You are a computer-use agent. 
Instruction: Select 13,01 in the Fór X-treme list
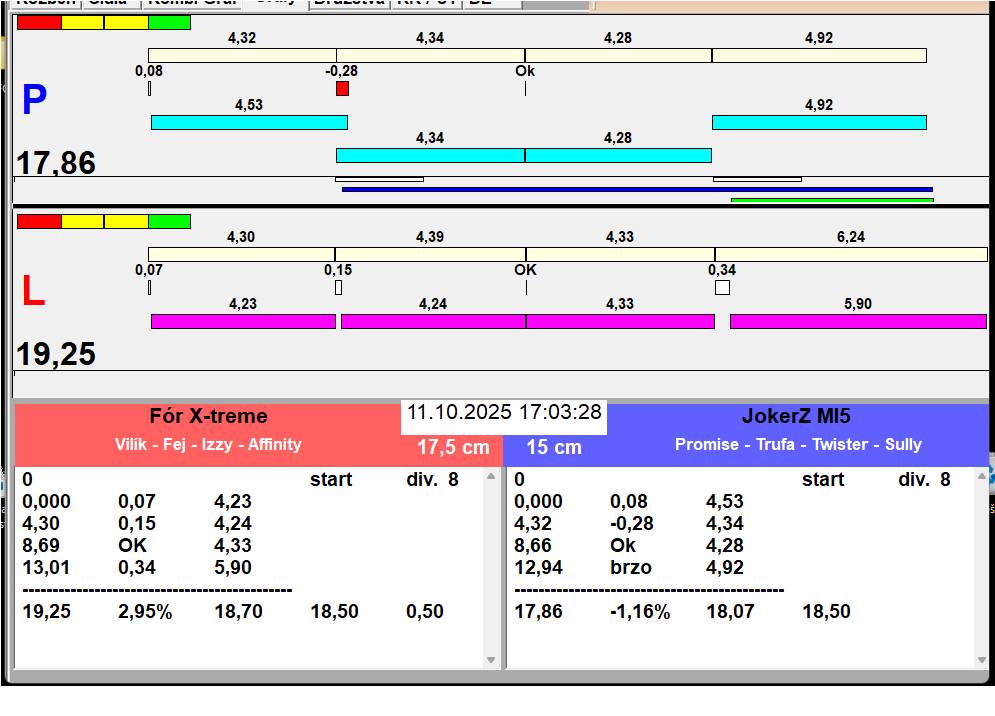(46, 567)
